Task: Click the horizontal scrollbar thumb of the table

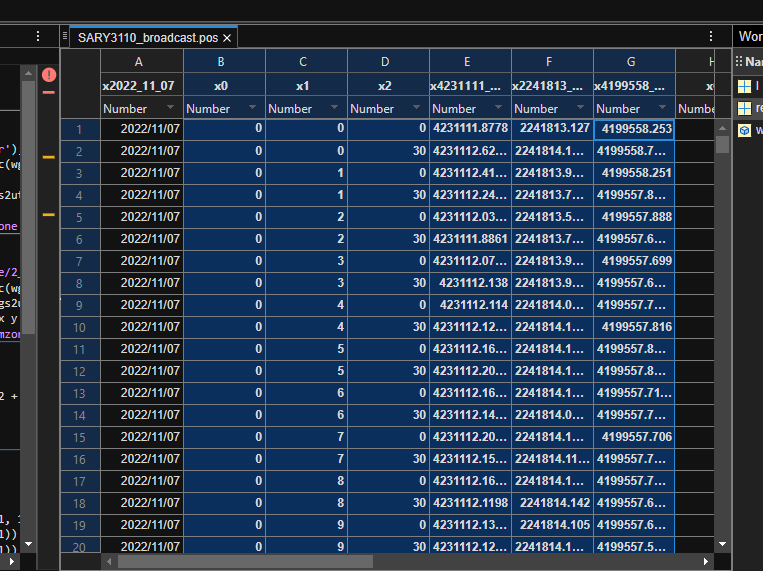Action: coord(245,562)
